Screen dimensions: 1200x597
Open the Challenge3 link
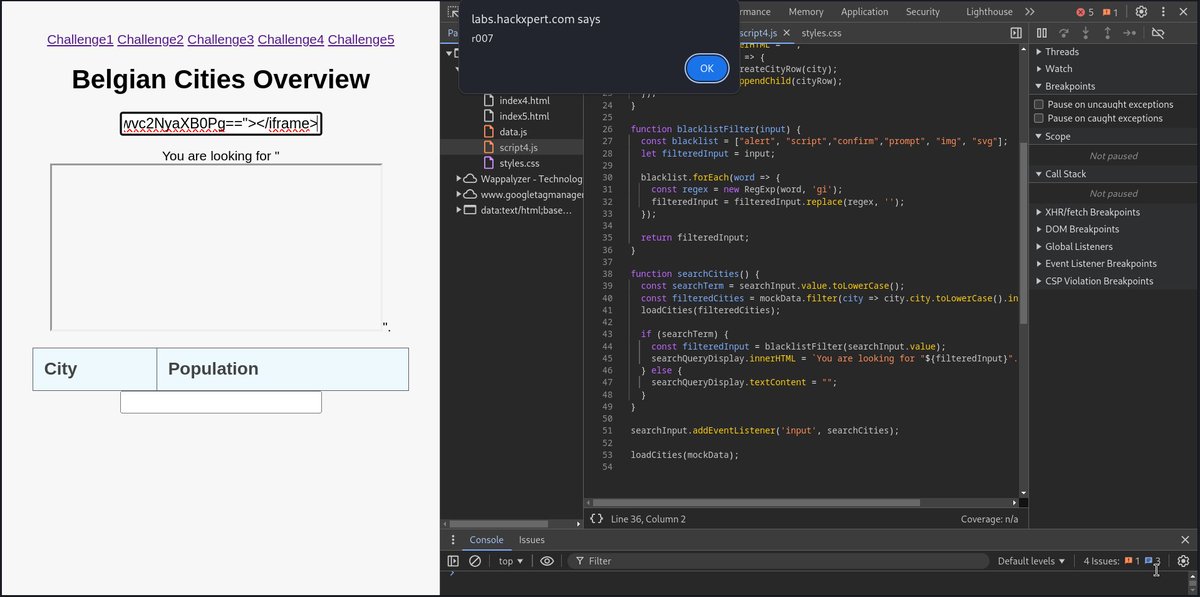tap(221, 39)
